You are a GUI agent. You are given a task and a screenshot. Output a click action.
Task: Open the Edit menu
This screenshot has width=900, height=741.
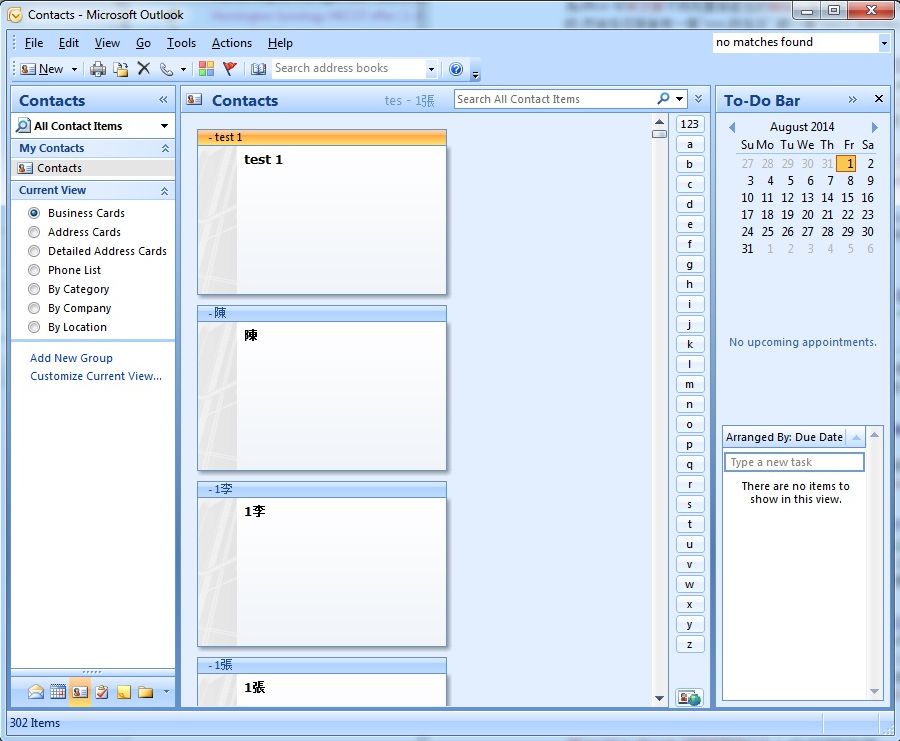69,43
